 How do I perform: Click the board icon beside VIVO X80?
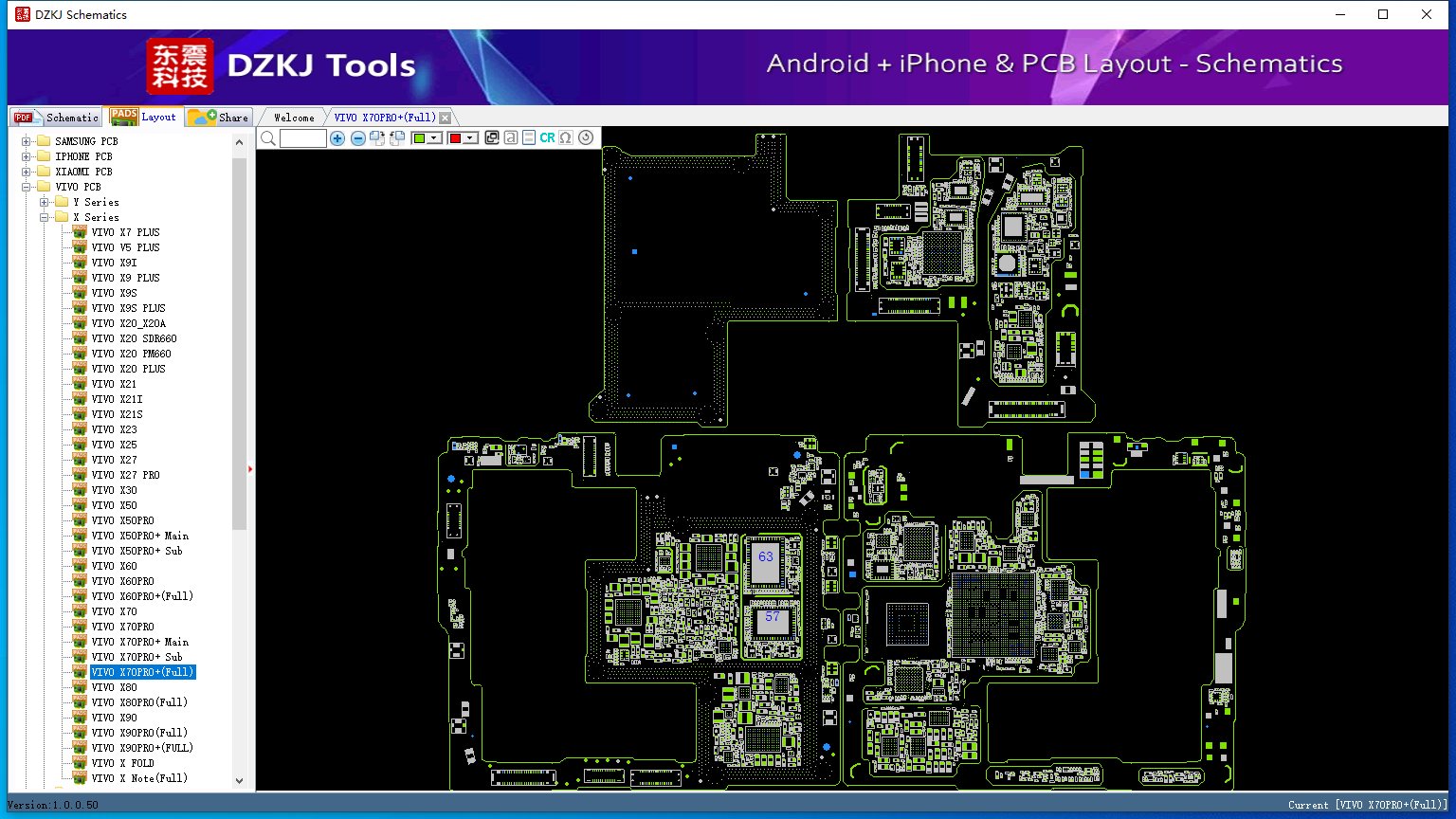click(x=80, y=687)
